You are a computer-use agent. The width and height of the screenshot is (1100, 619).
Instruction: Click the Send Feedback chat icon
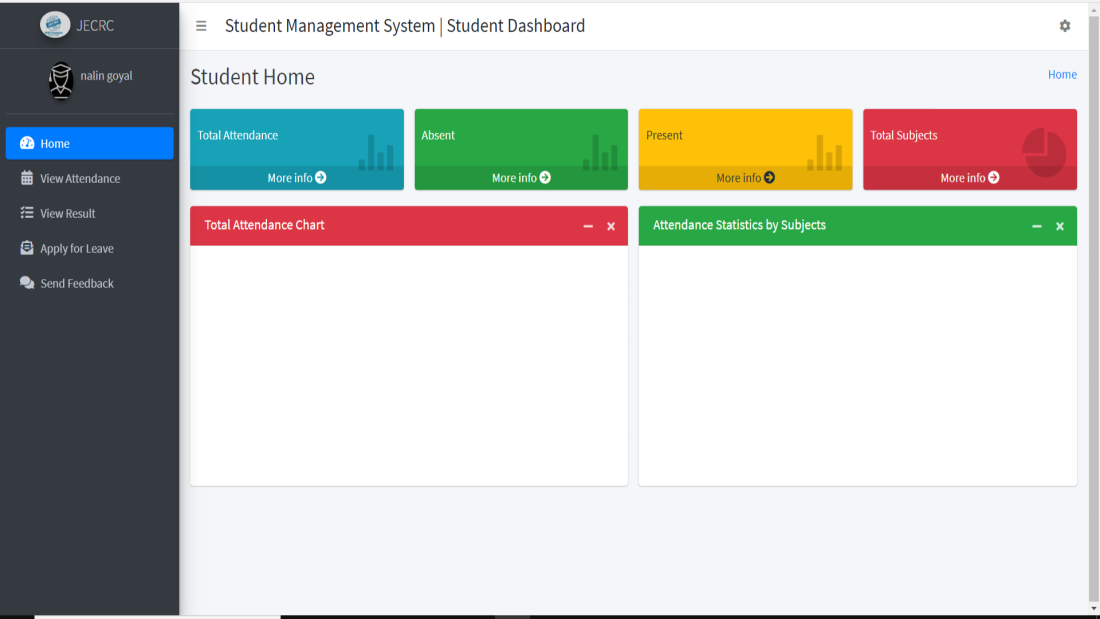27,283
